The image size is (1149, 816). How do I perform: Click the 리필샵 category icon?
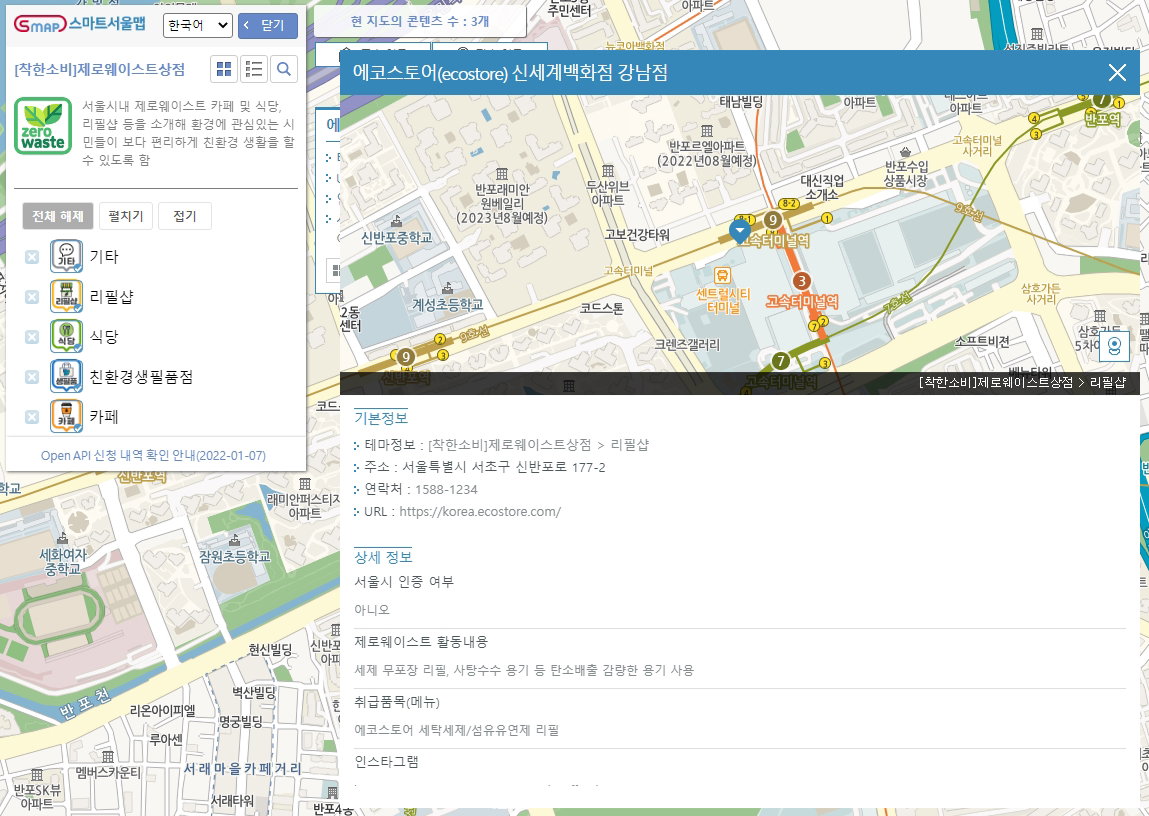[66, 297]
